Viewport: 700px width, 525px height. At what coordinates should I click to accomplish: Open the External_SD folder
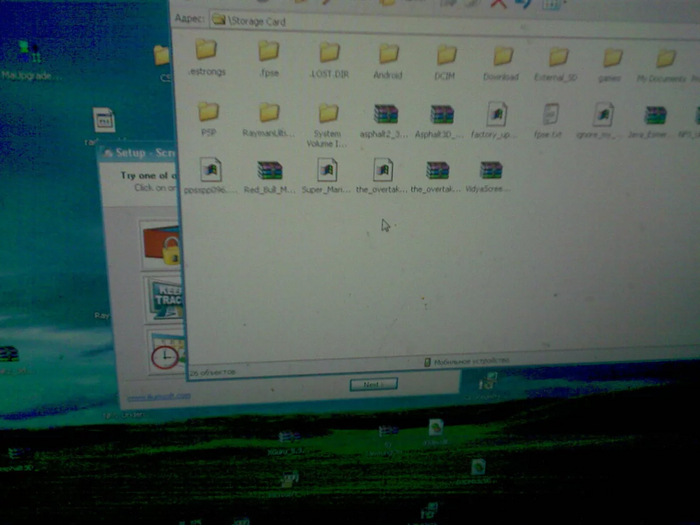coord(556,65)
